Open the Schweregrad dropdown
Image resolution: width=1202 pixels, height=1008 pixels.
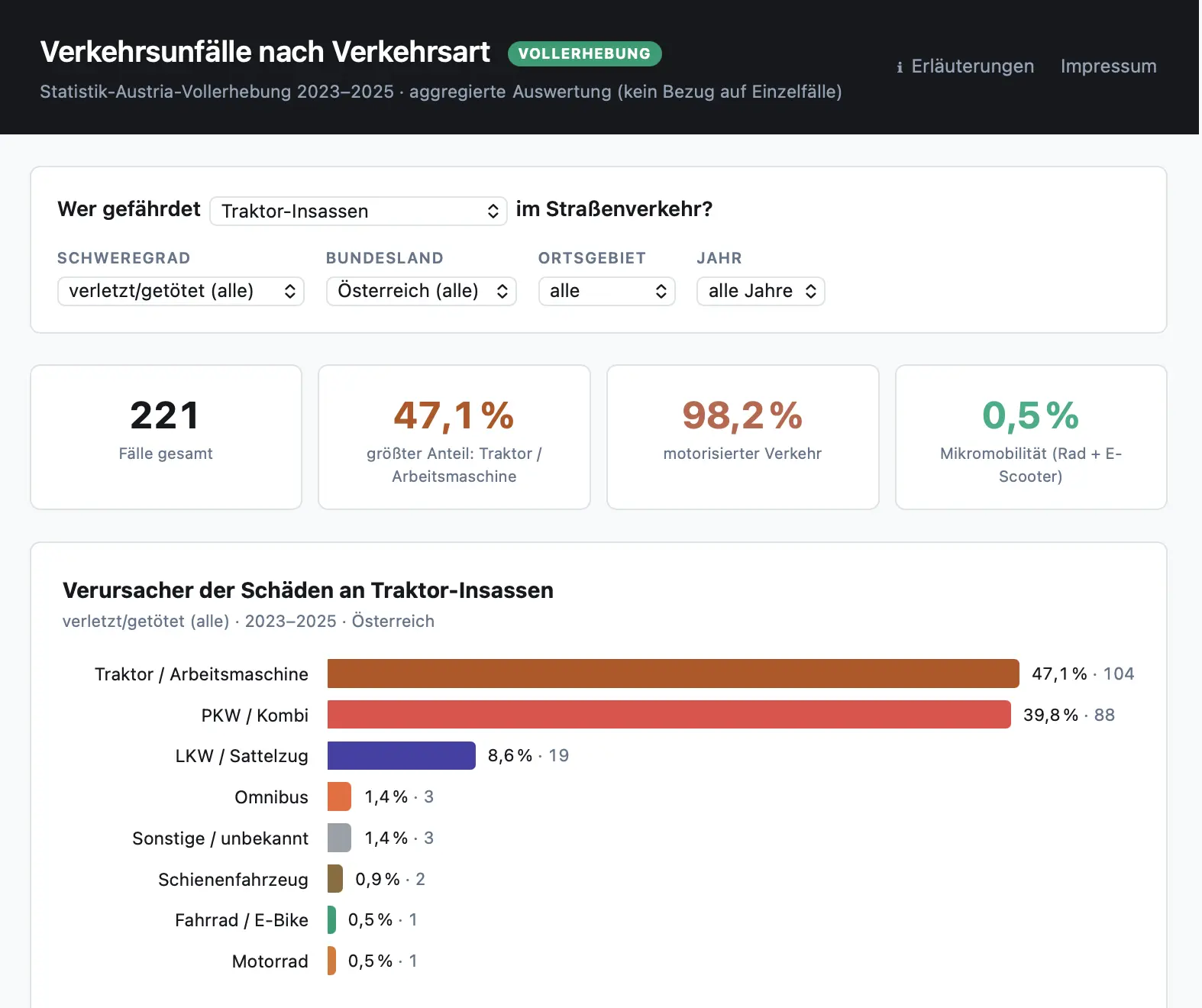click(181, 291)
